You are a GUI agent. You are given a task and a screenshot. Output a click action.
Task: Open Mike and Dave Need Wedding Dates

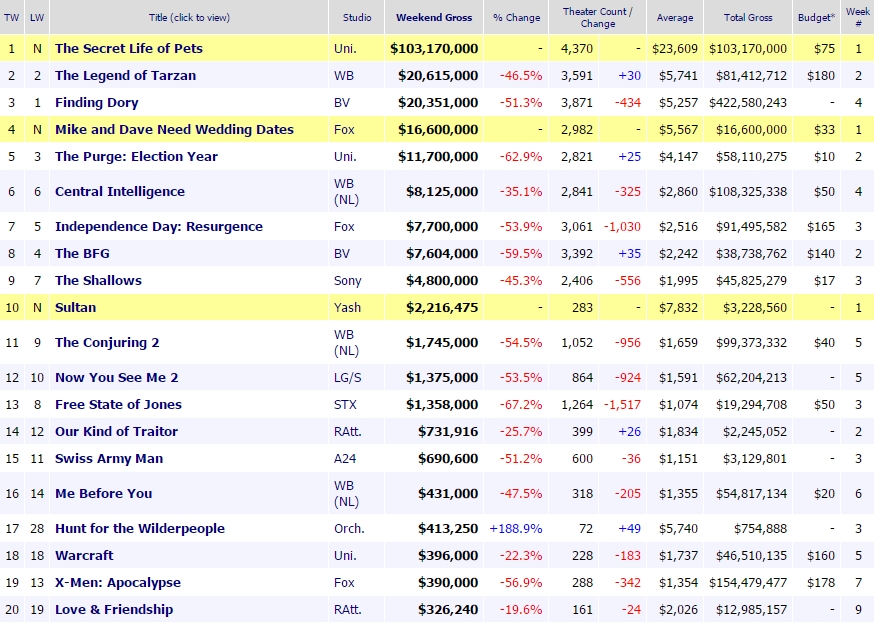tap(174, 129)
